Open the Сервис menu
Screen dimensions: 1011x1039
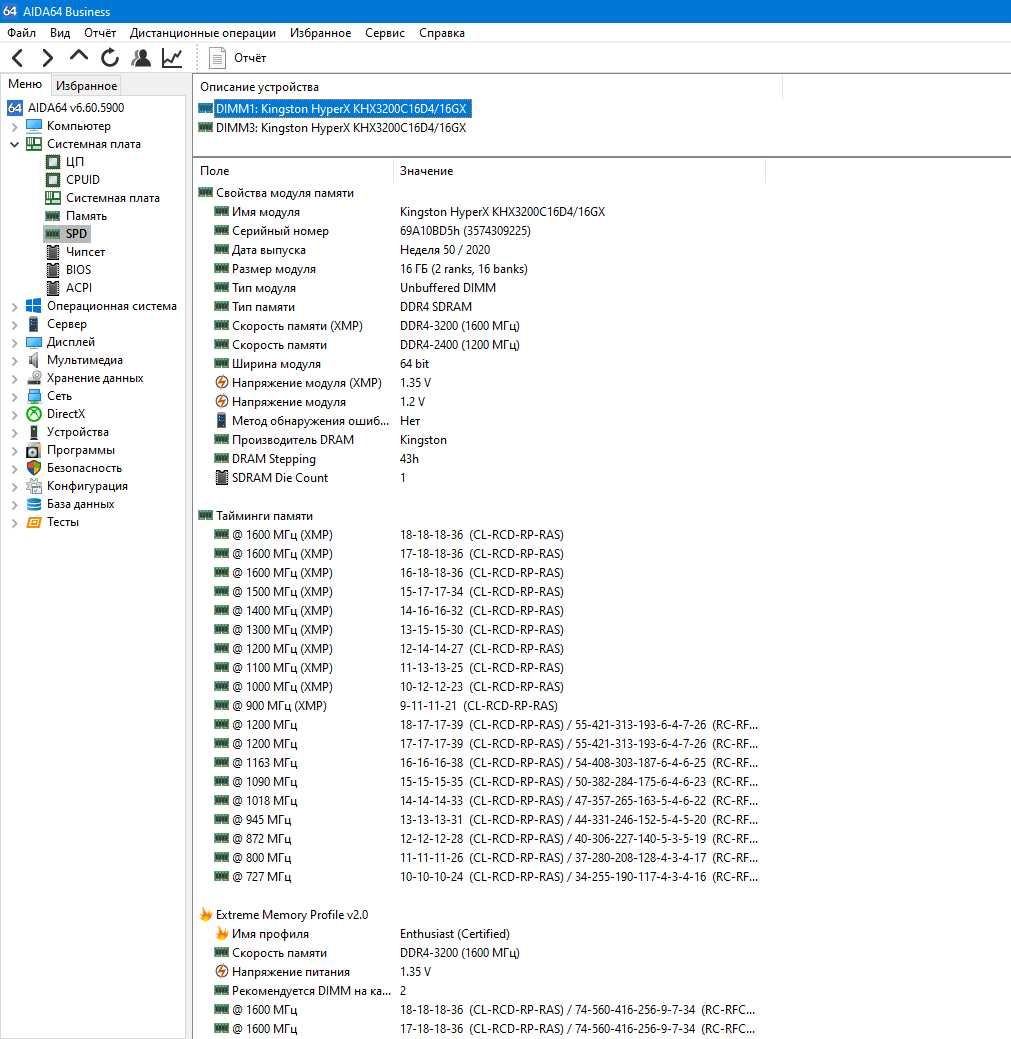[385, 32]
